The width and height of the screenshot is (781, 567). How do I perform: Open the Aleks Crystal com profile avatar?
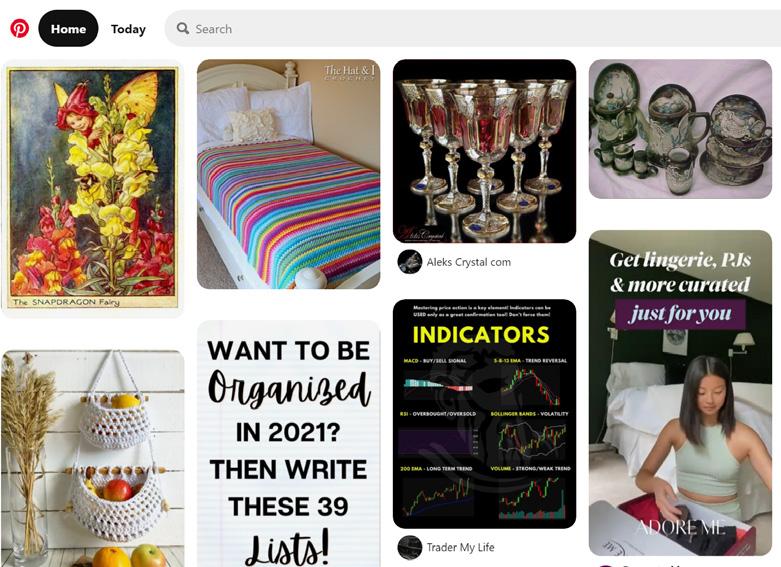click(x=409, y=262)
